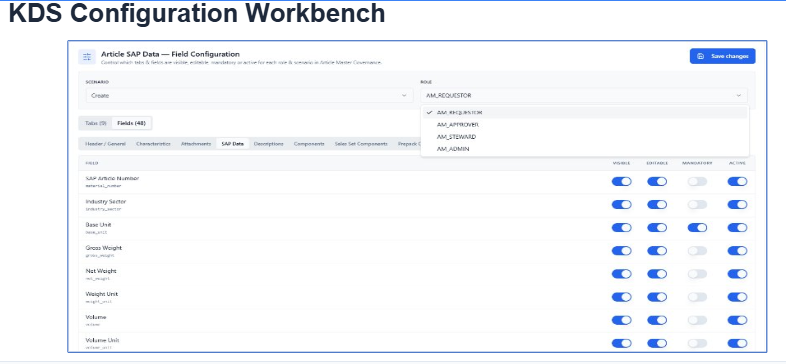Click the ACTIVE column header
The height and width of the screenshot is (364, 786).
pos(737,163)
